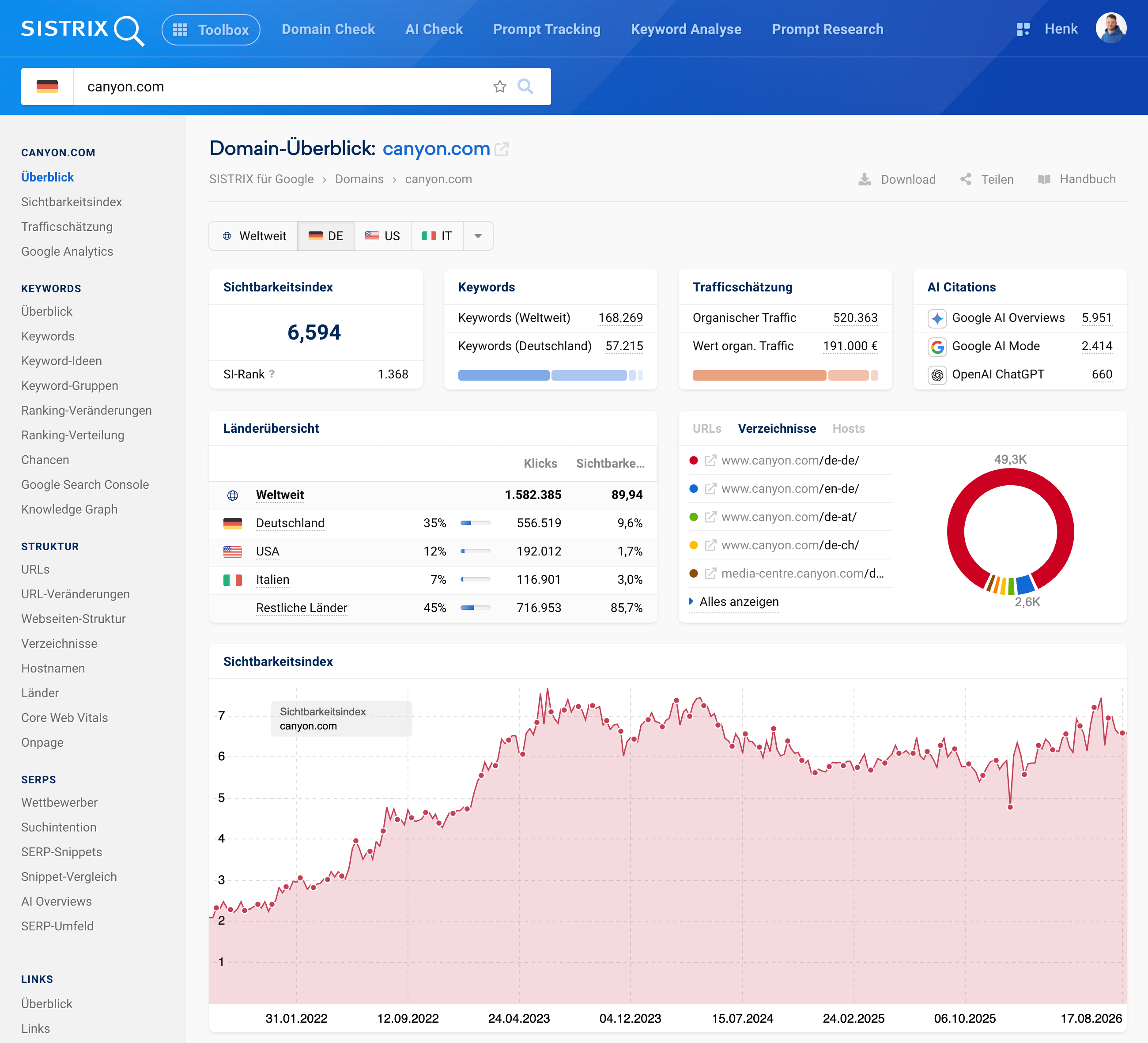Click the dashboard icon next to Henk
This screenshot has height=1043, width=1148.
[1023, 29]
